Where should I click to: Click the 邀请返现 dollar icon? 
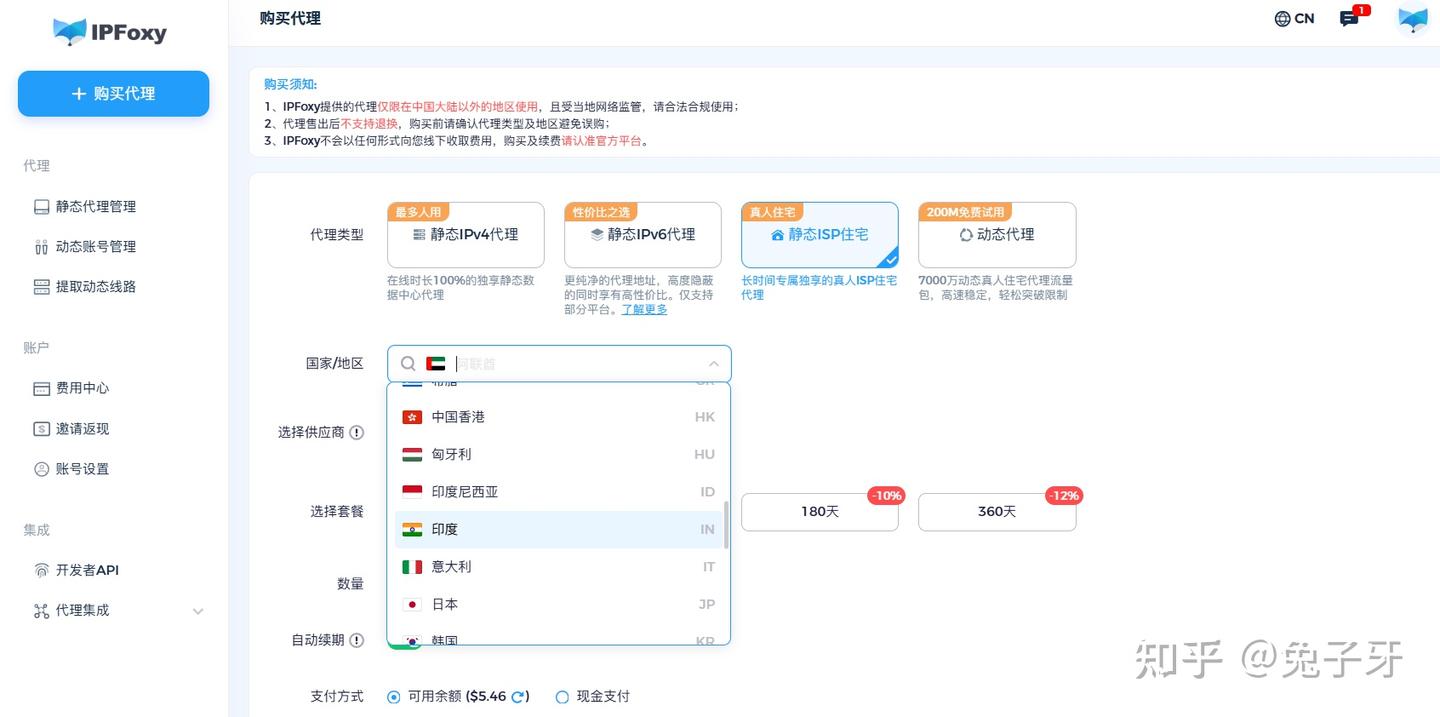[x=41, y=429]
